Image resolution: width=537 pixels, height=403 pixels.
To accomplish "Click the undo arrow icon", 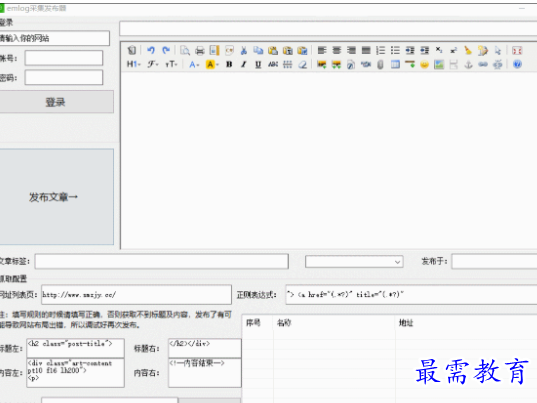I will click(151, 50).
